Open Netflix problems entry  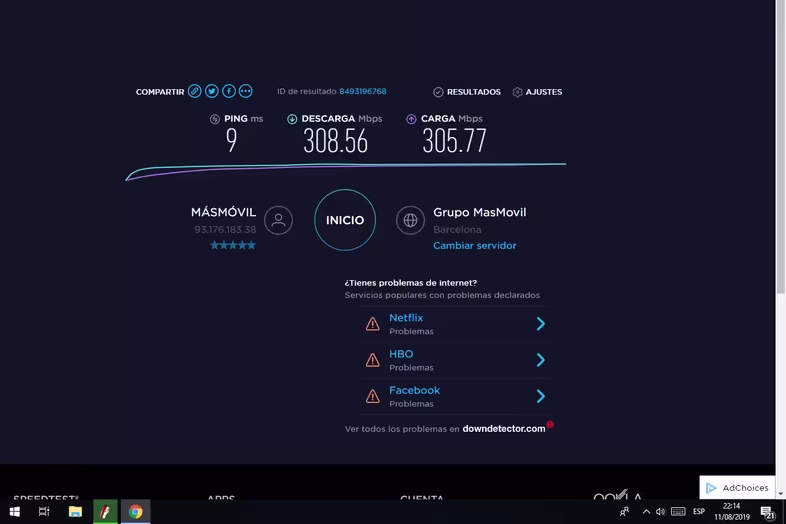456,324
